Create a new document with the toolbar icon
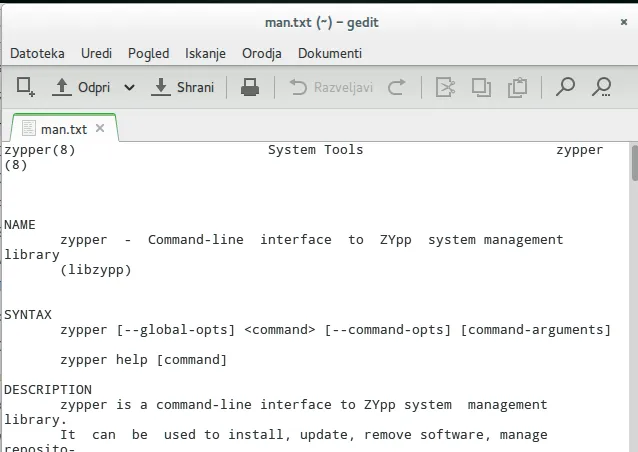This screenshot has width=638, height=452. pyautogui.click(x=26, y=87)
